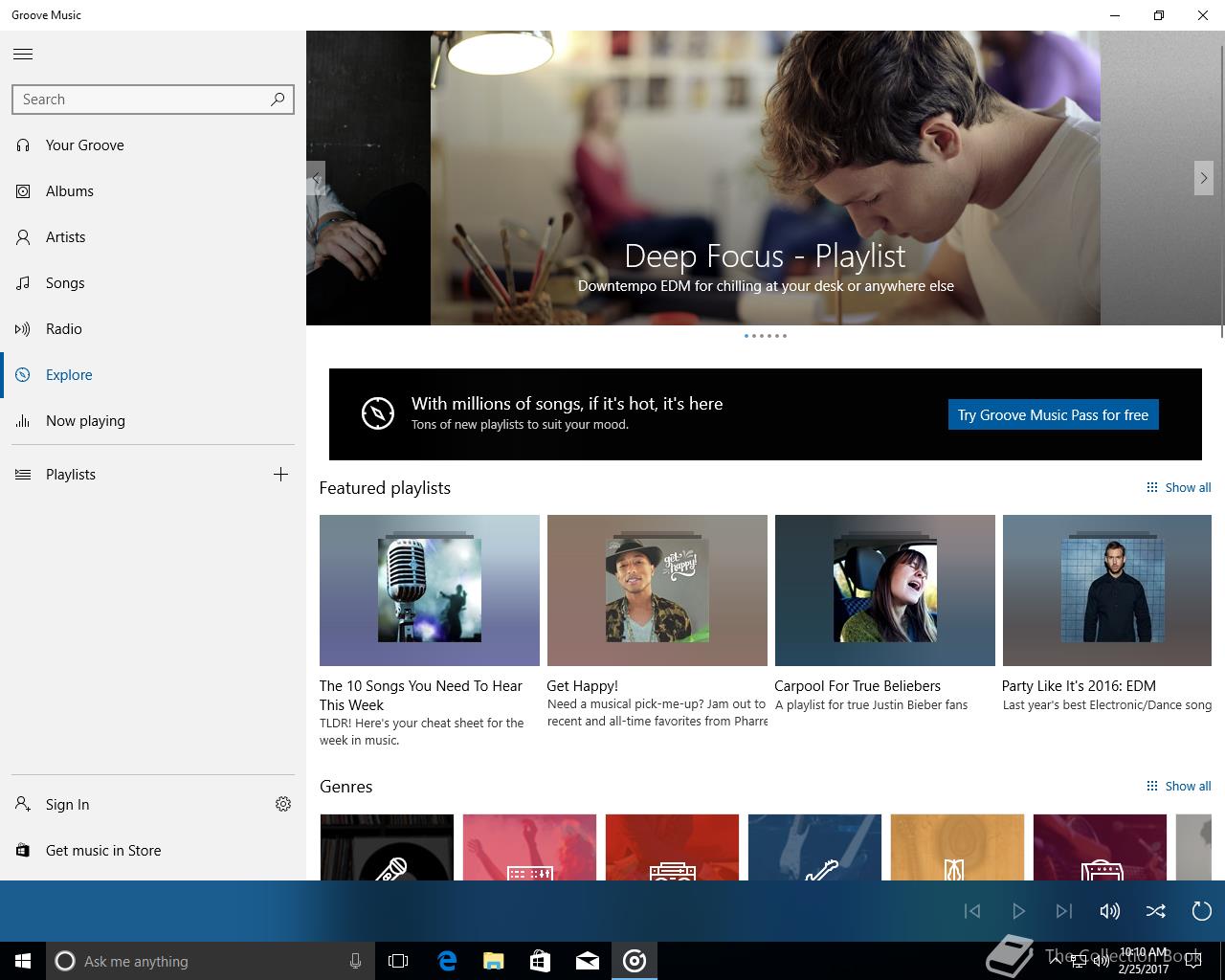Open the Carpool For True Beliebers cover
Image resolution: width=1225 pixels, height=980 pixels.
click(x=885, y=590)
